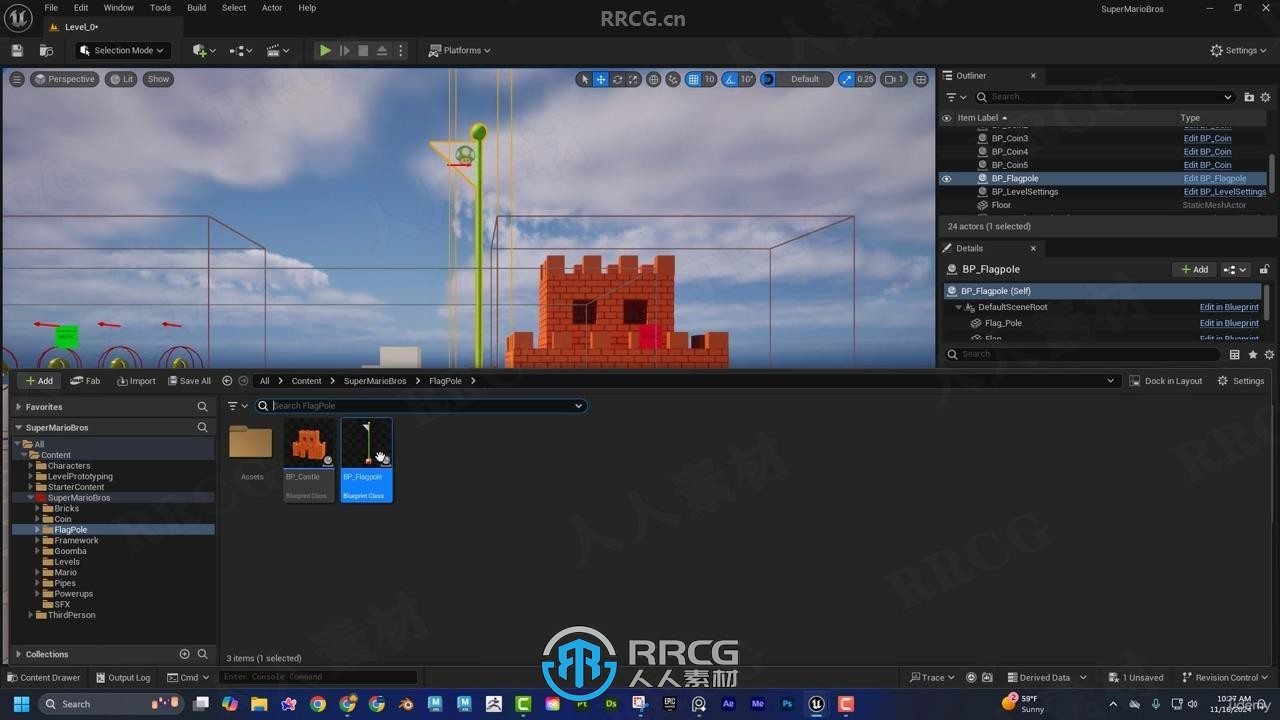
Task: Open the Outliner settings gear
Action: click(1266, 97)
